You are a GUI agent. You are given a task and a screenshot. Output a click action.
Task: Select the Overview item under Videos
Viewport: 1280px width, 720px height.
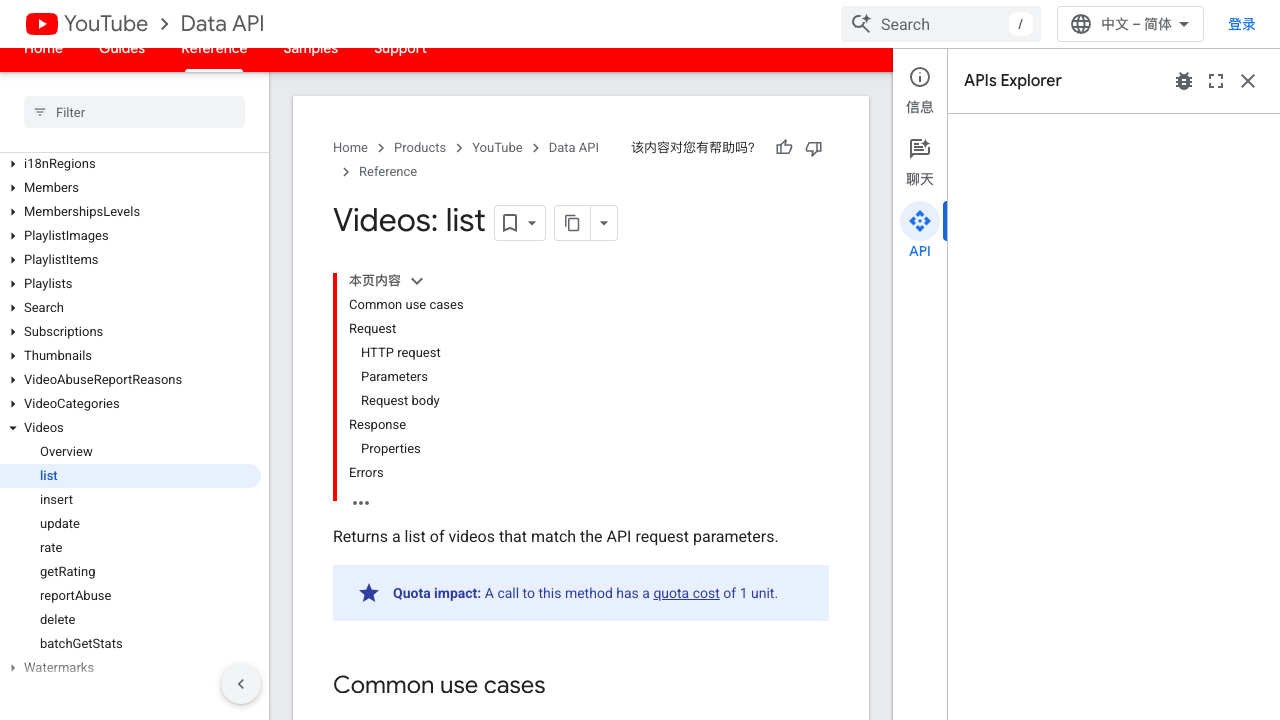click(66, 452)
